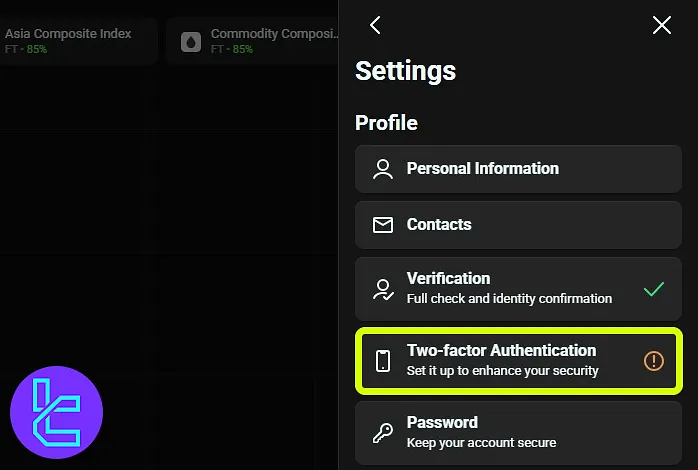This screenshot has width=698, height=470.
Task: Select the Commodity Composite asset tab
Action: point(252,41)
